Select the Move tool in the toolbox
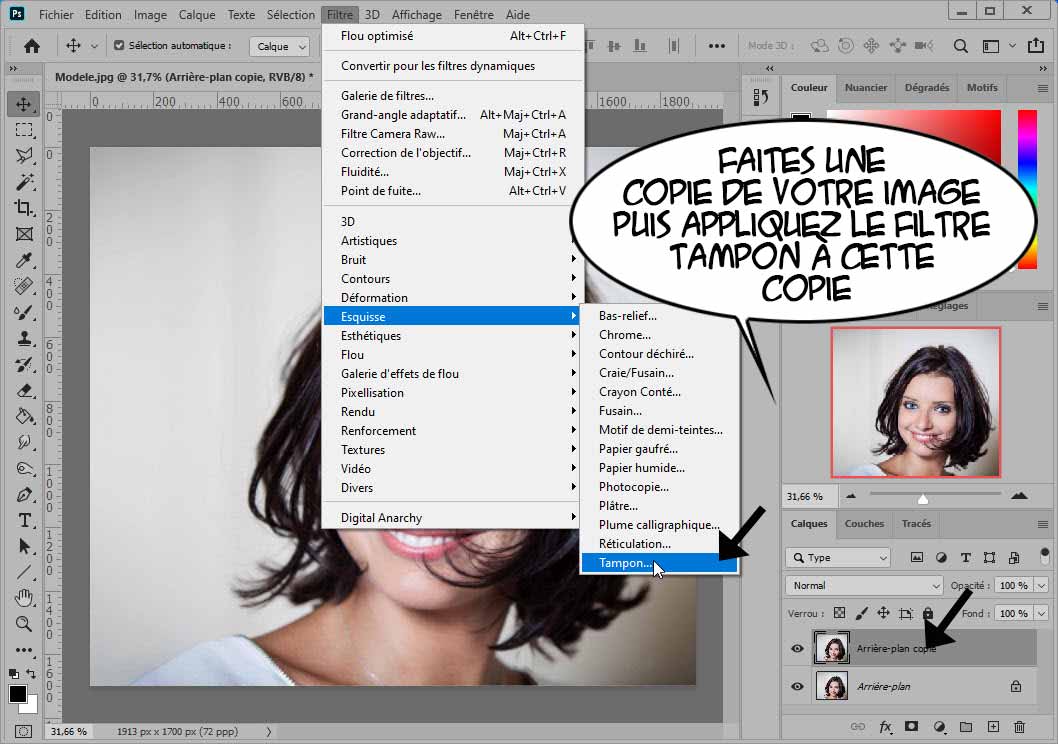Screen dimensions: 1058x744 tap(24, 105)
